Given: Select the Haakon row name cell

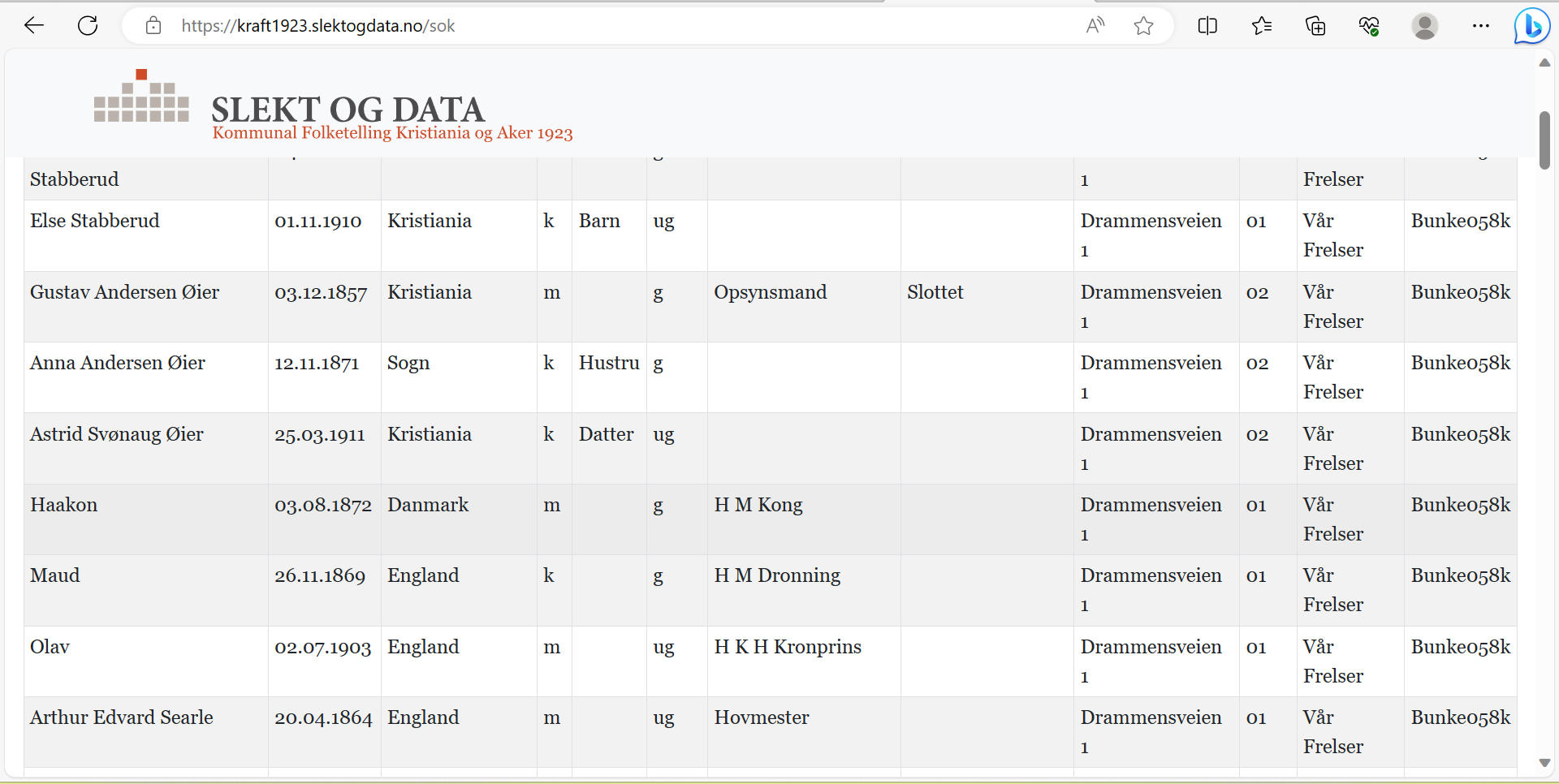Looking at the screenshot, I should [x=64, y=505].
